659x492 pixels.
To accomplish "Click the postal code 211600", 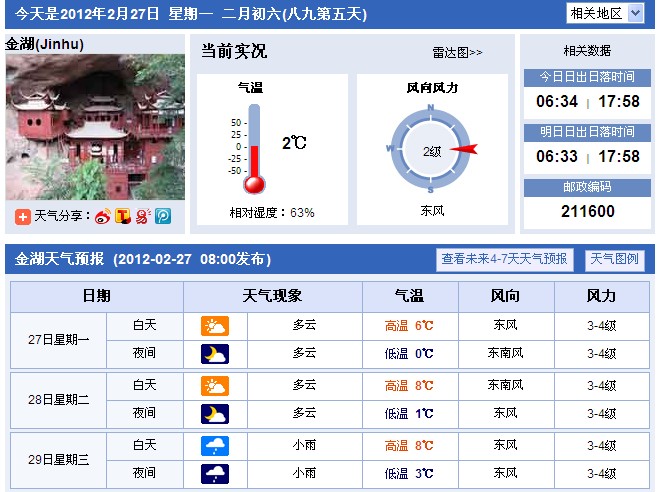I will pyautogui.click(x=588, y=211).
